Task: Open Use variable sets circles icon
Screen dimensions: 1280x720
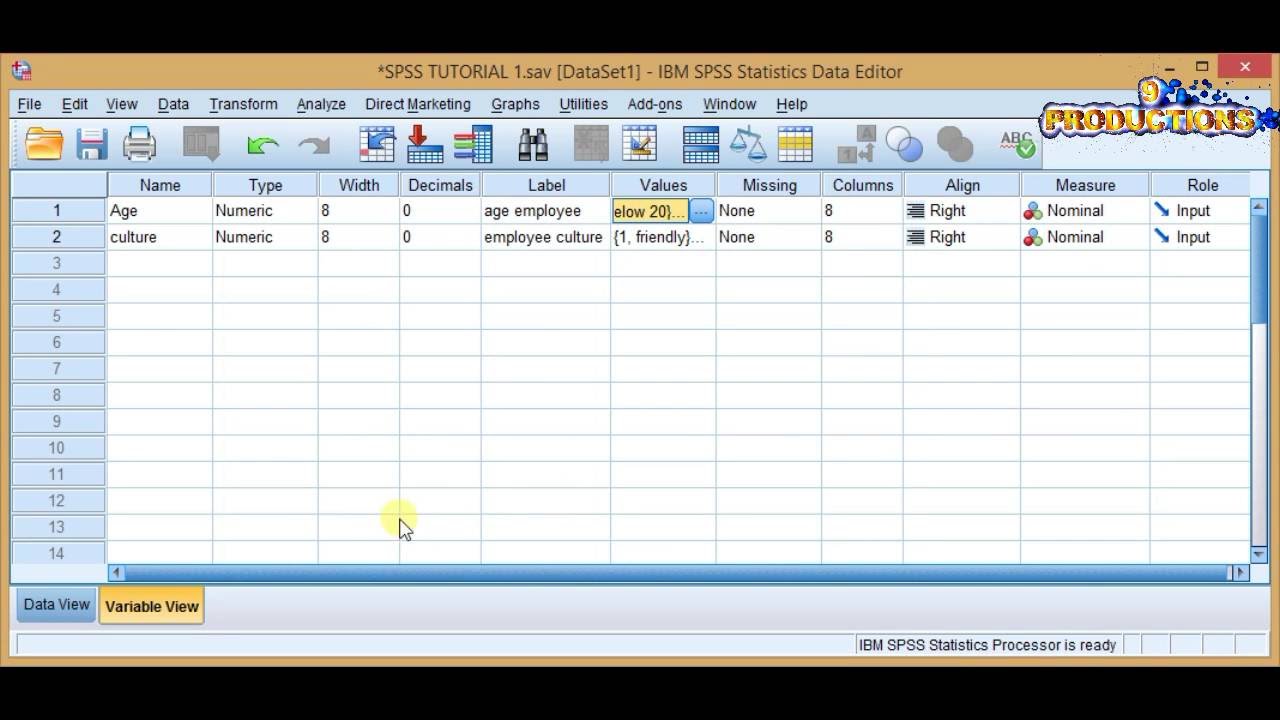Action: pyautogui.click(x=904, y=145)
